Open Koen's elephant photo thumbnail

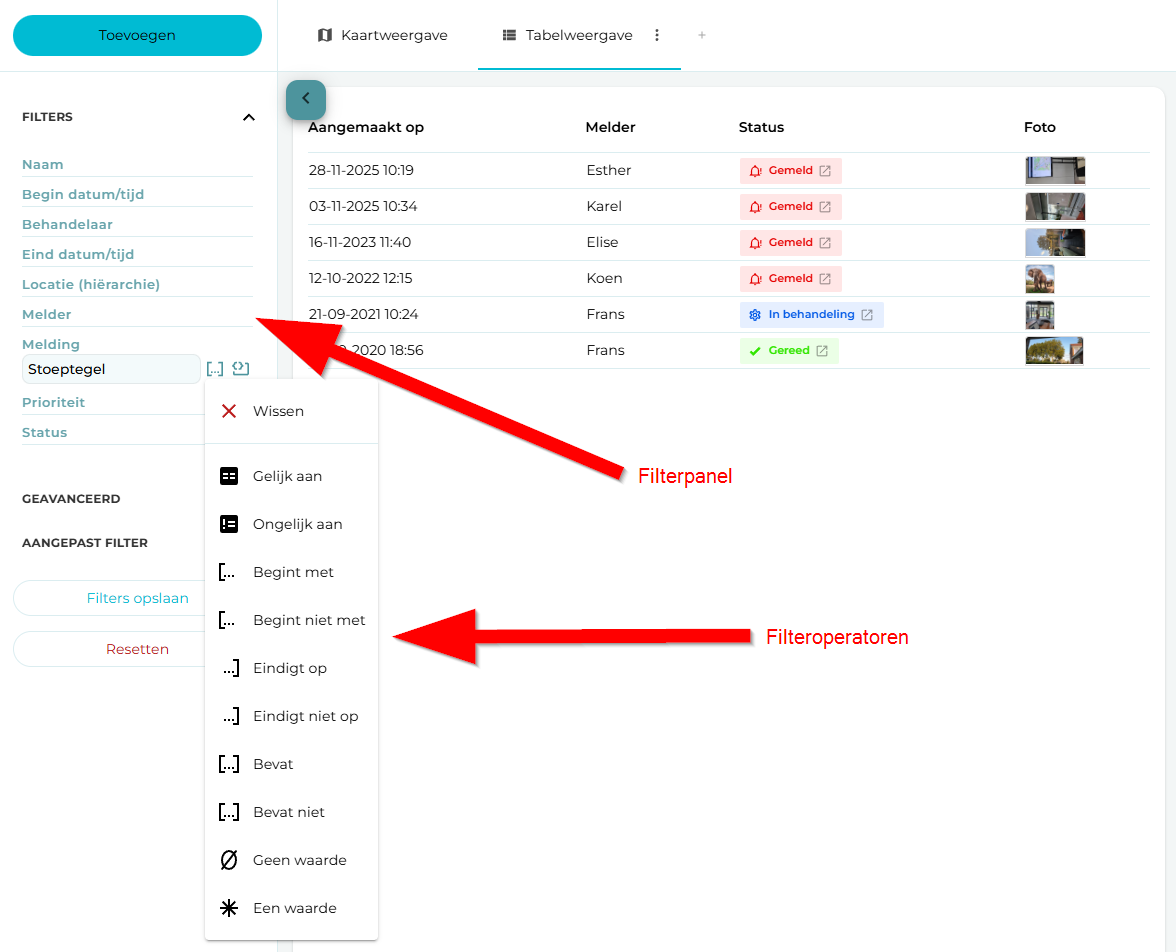[1040, 278]
